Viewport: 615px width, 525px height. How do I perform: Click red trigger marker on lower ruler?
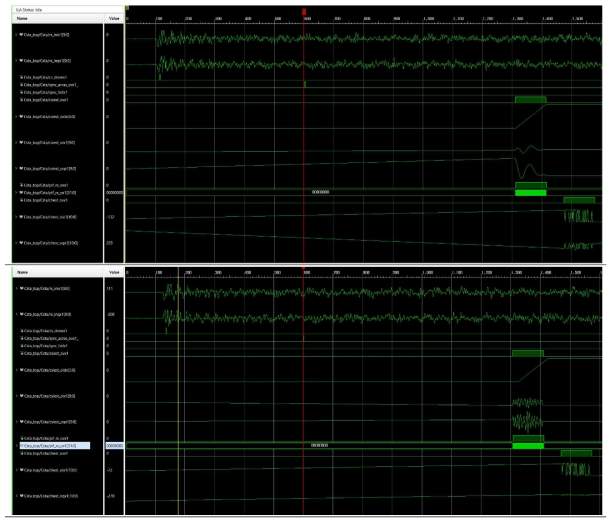click(x=303, y=269)
